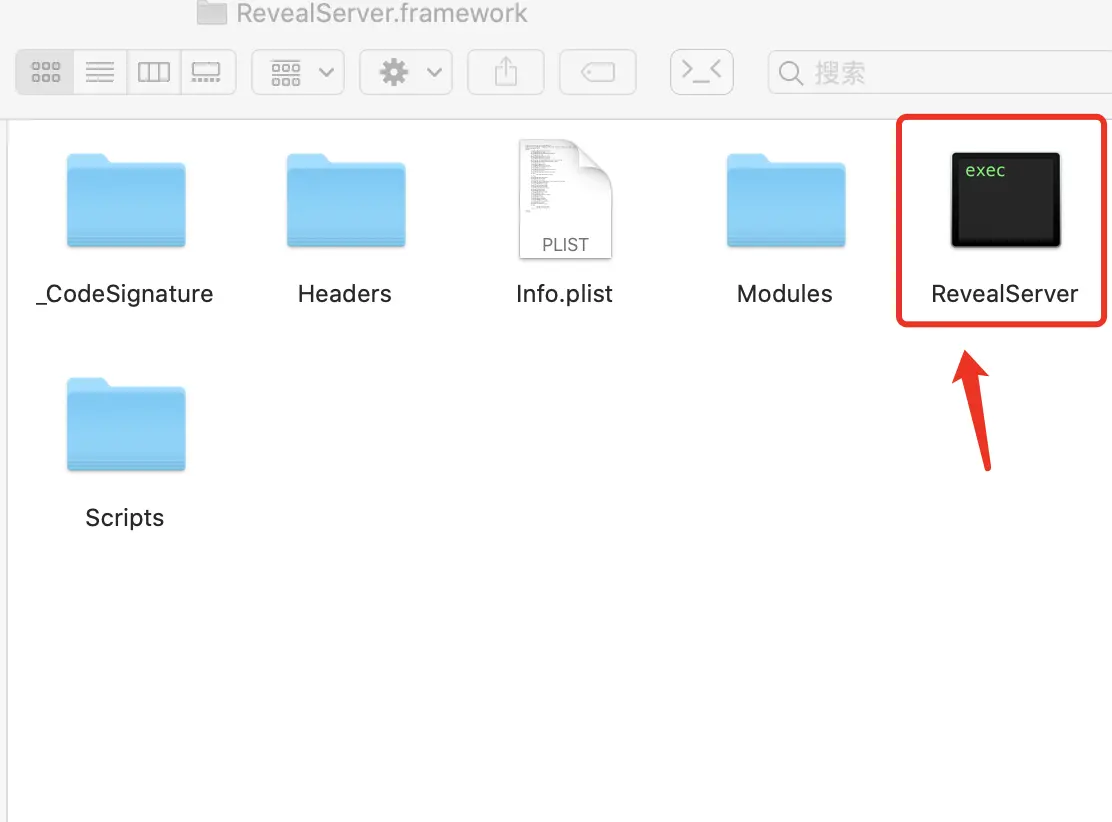This screenshot has width=1112, height=822.
Task: Open Terminal here toolbar icon
Action: (x=701, y=72)
